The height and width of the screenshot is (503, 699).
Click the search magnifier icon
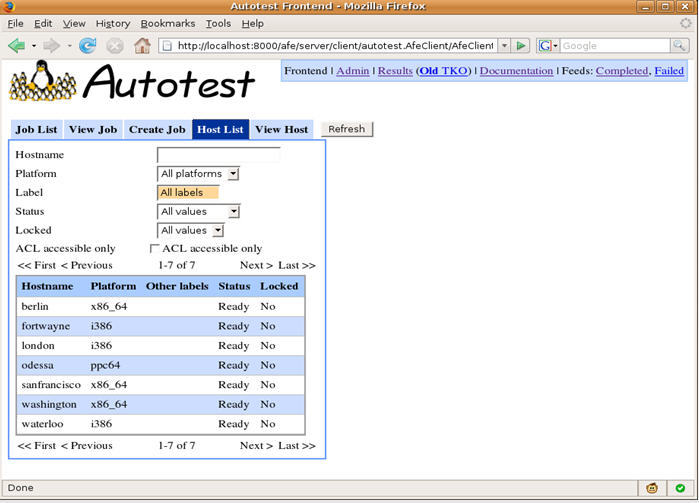(679, 45)
